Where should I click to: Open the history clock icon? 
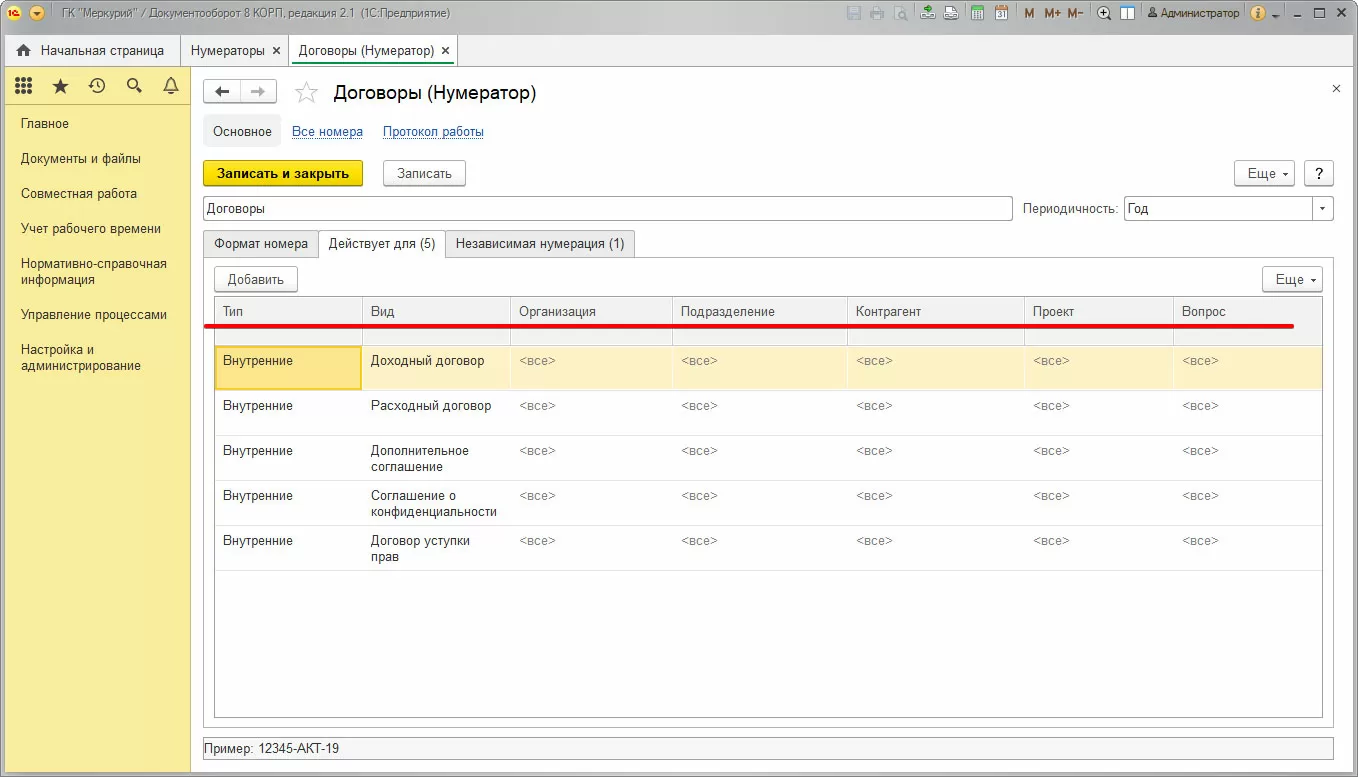(97, 87)
